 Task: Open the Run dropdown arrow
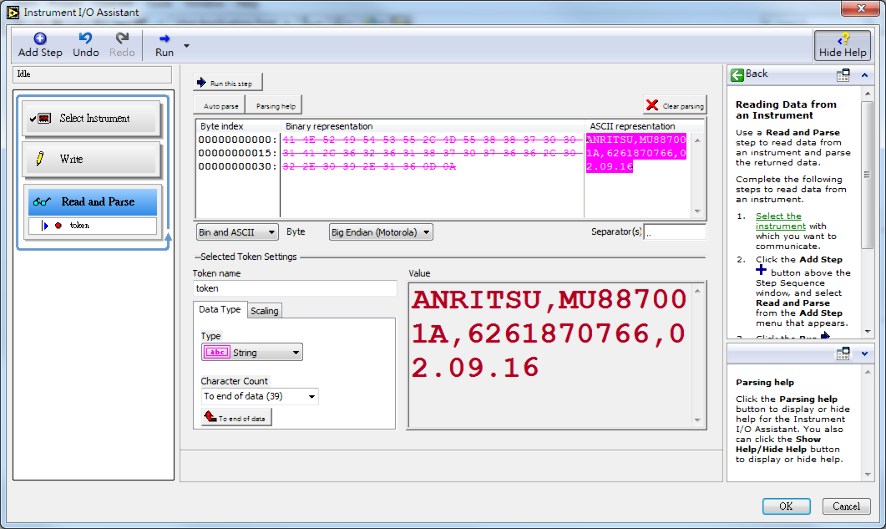point(186,46)
